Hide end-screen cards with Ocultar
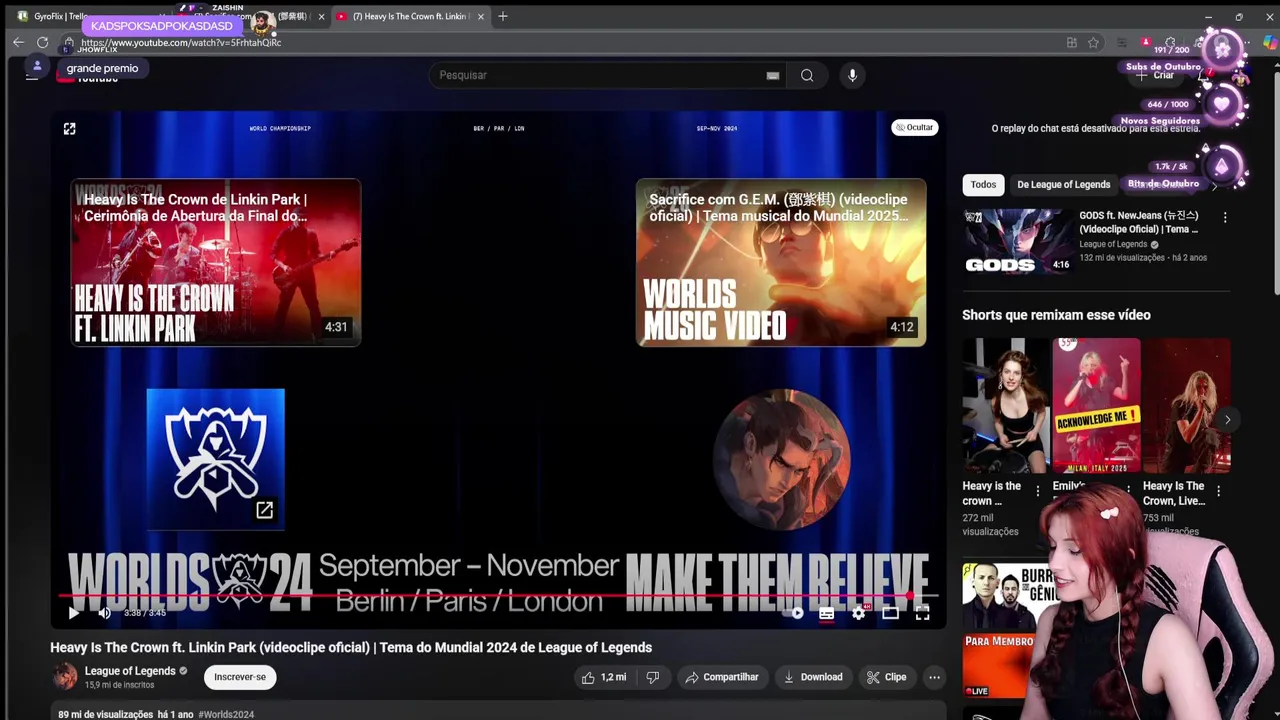Viewport: 1280px width, 720px height. click(x=914, y=127)
